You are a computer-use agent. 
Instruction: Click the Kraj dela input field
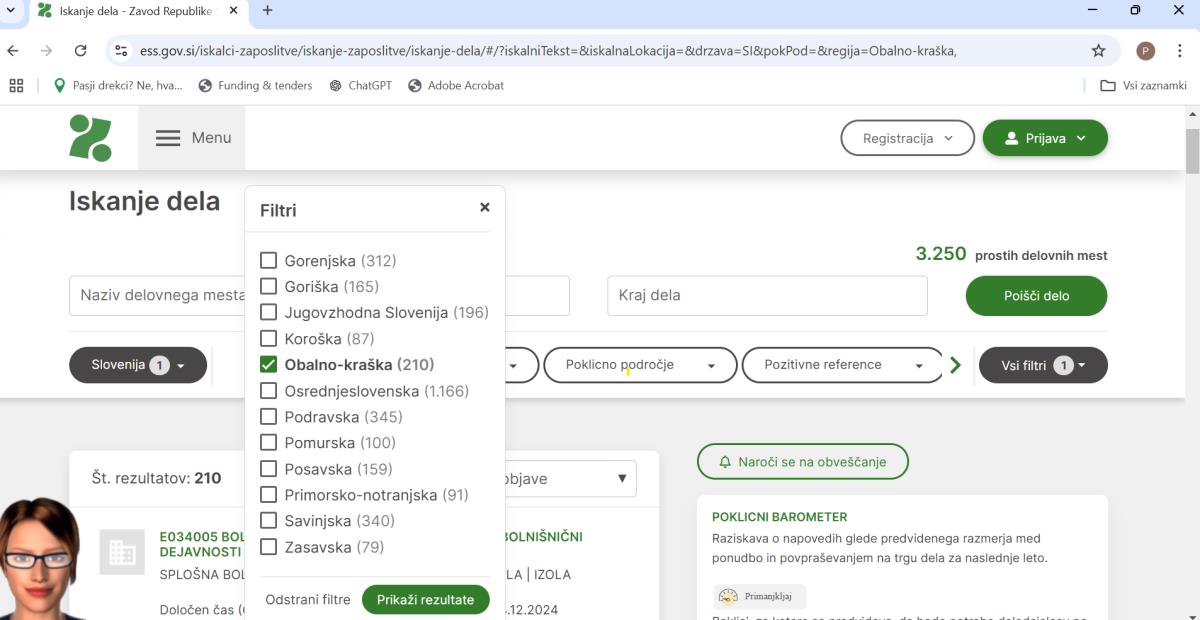pos(767,296)
